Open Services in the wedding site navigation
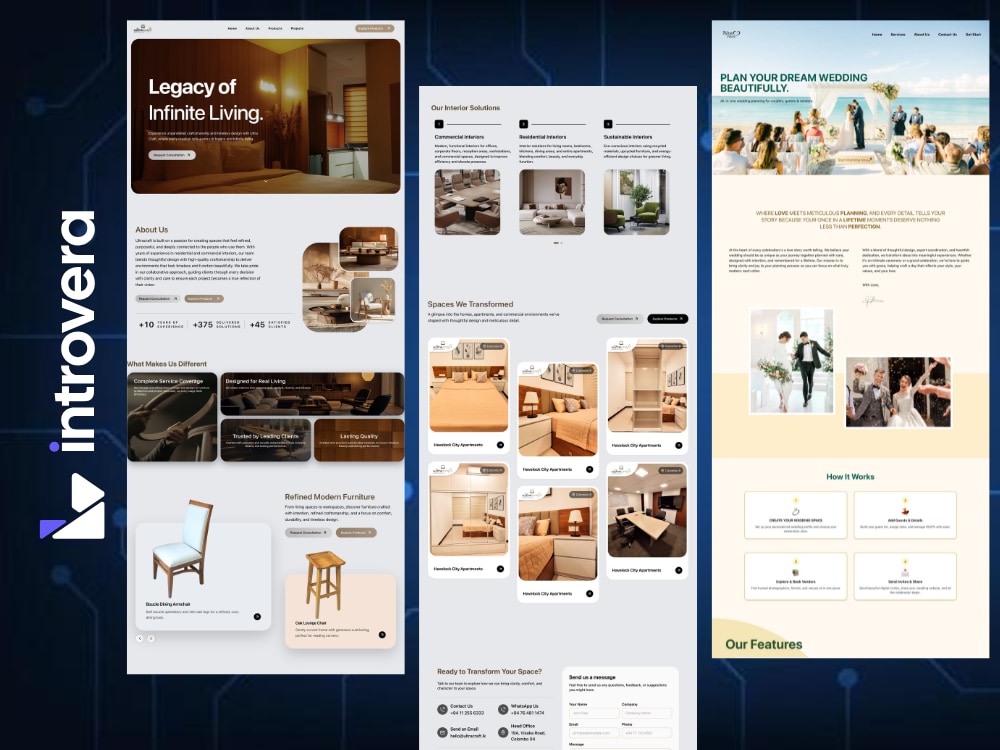Viewport: 1000px width, 750px height. pyautogui.click(x=898, y=34)
